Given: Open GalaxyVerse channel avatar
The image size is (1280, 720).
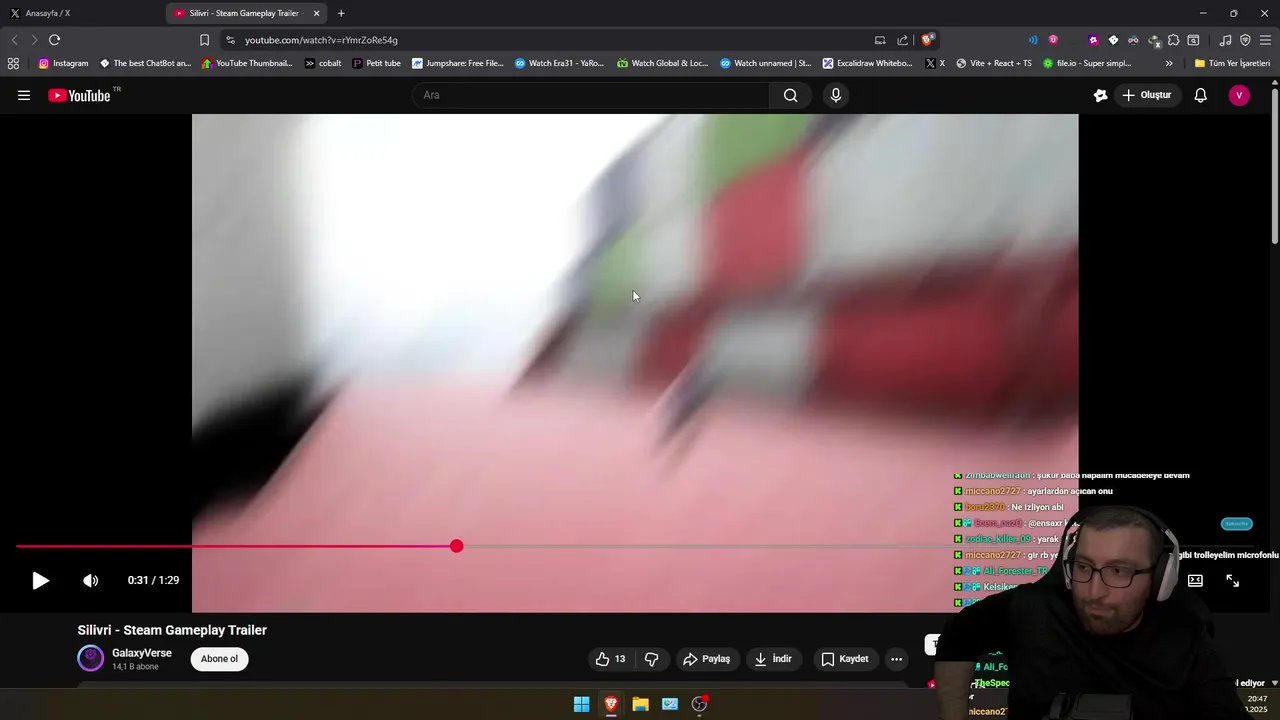Looking at the screenshot, I should point(90,658).
